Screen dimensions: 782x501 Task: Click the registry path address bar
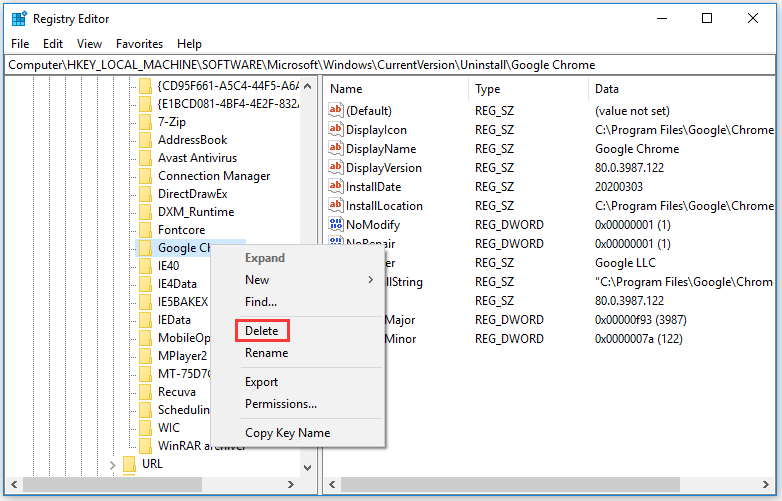point(391,65)
